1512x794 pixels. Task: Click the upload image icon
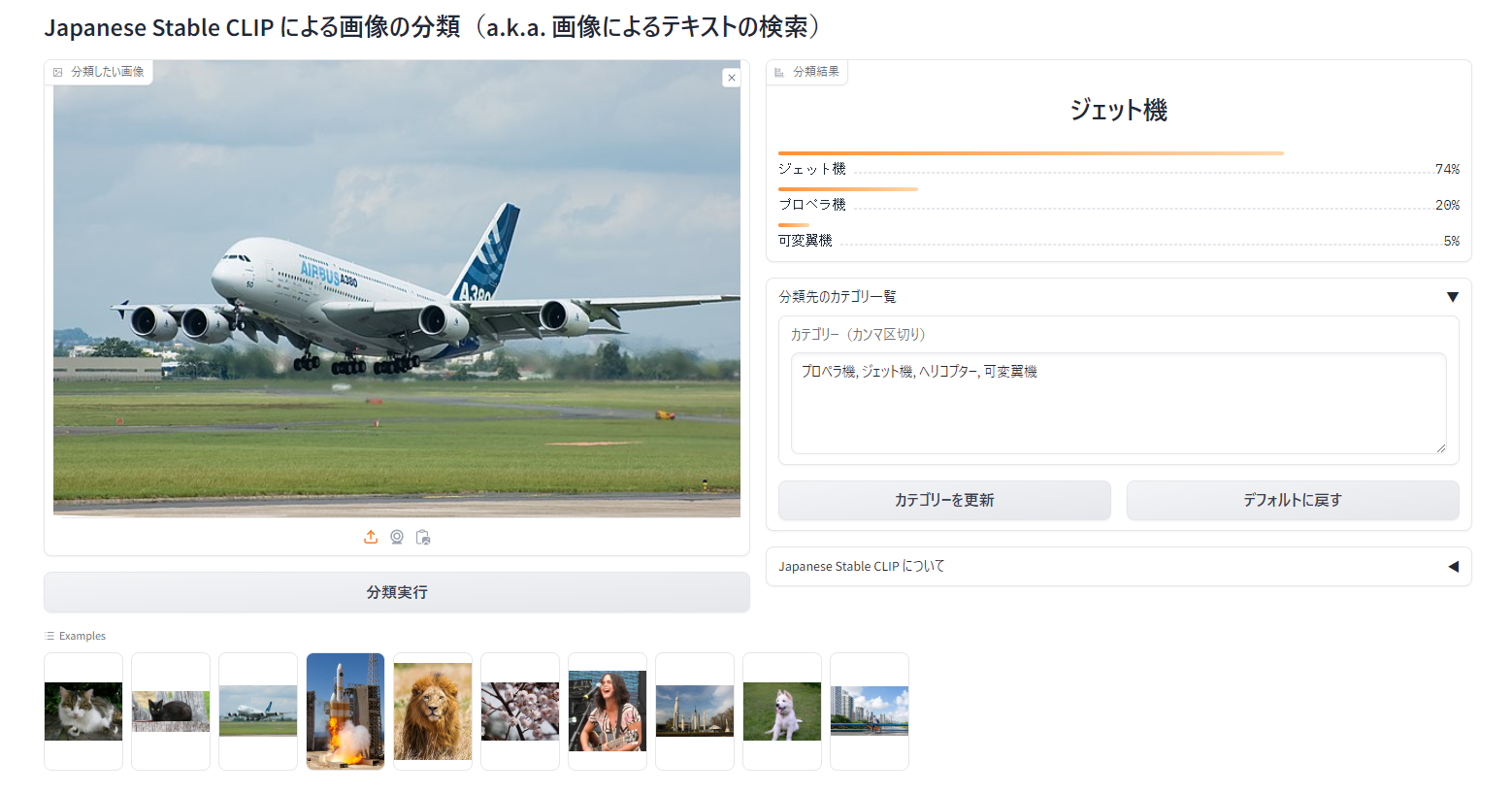point(371,537)
